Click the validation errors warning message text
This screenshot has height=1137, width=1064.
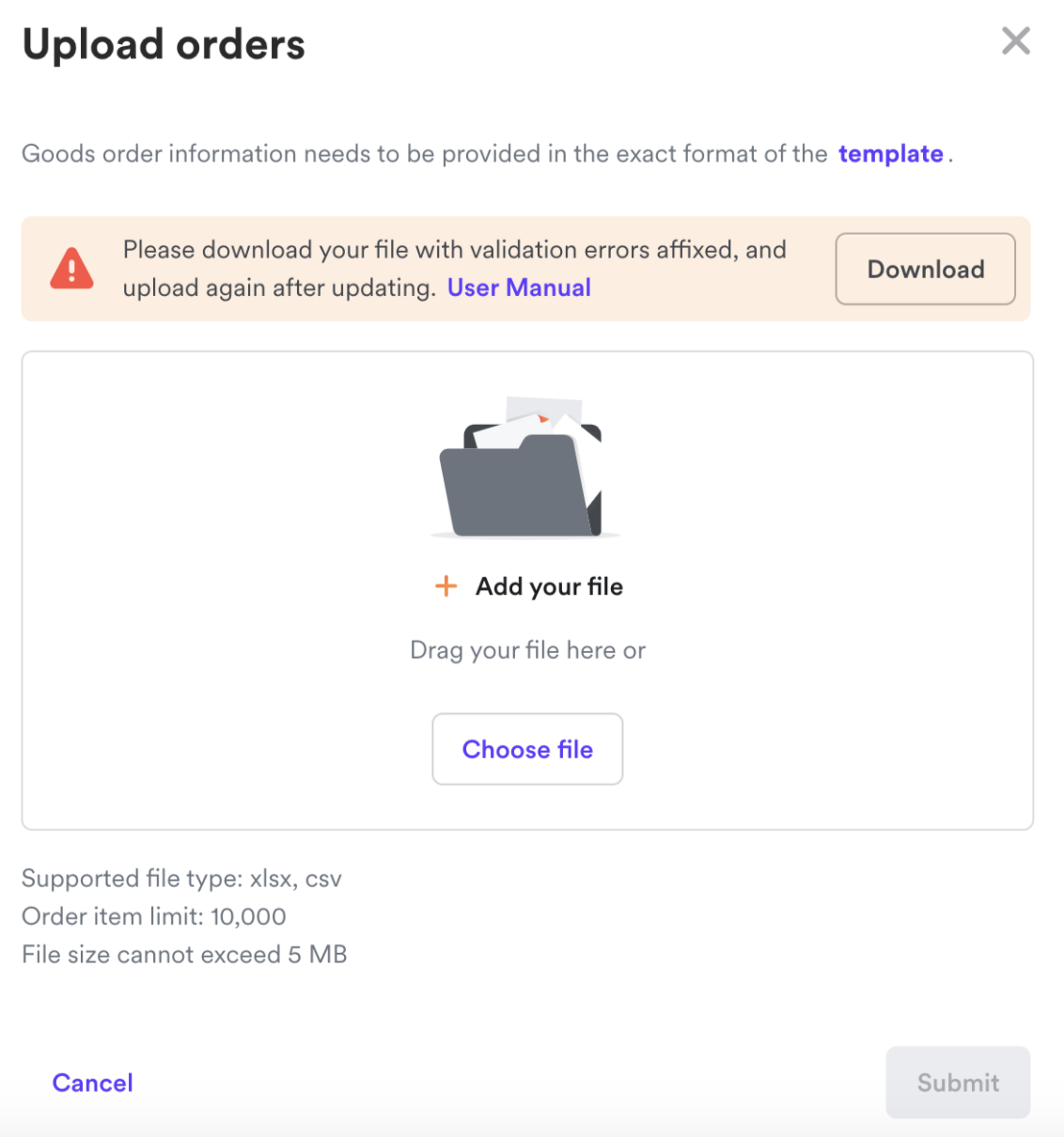point(454,269)
